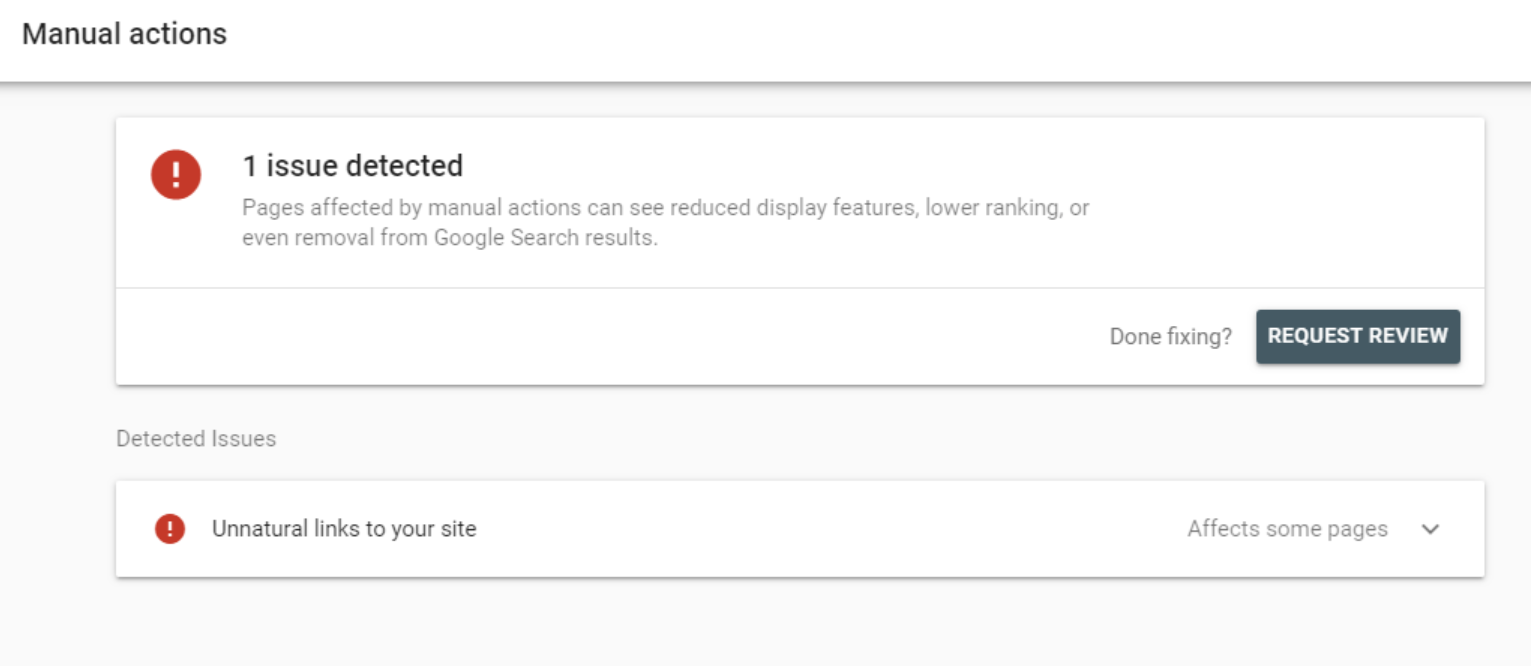This screenshot has height=666, width=1531.
Task: Expand the Unnatural links issue chevron
Action: (x=1430, y=529)
